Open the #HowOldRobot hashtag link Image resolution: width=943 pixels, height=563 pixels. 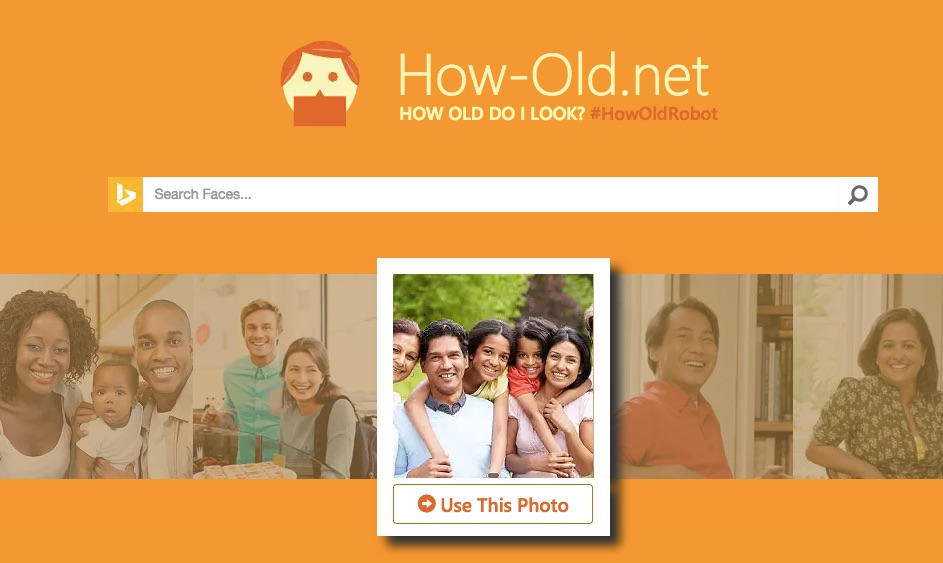click(x=654, y=114)
